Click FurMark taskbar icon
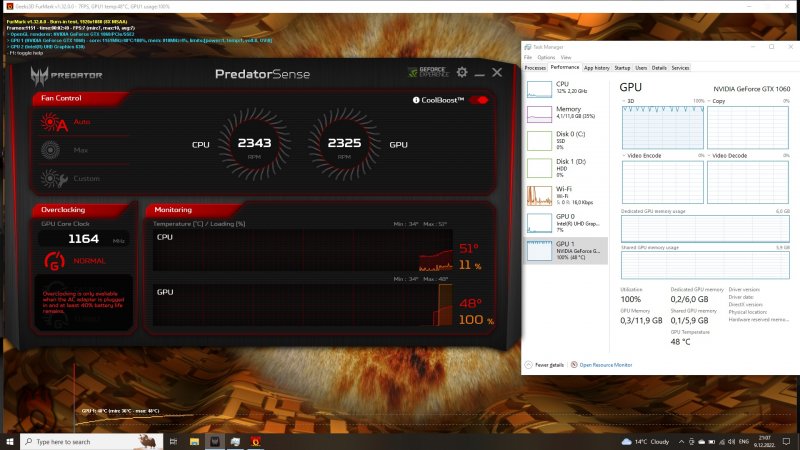 tap(256, 441)
